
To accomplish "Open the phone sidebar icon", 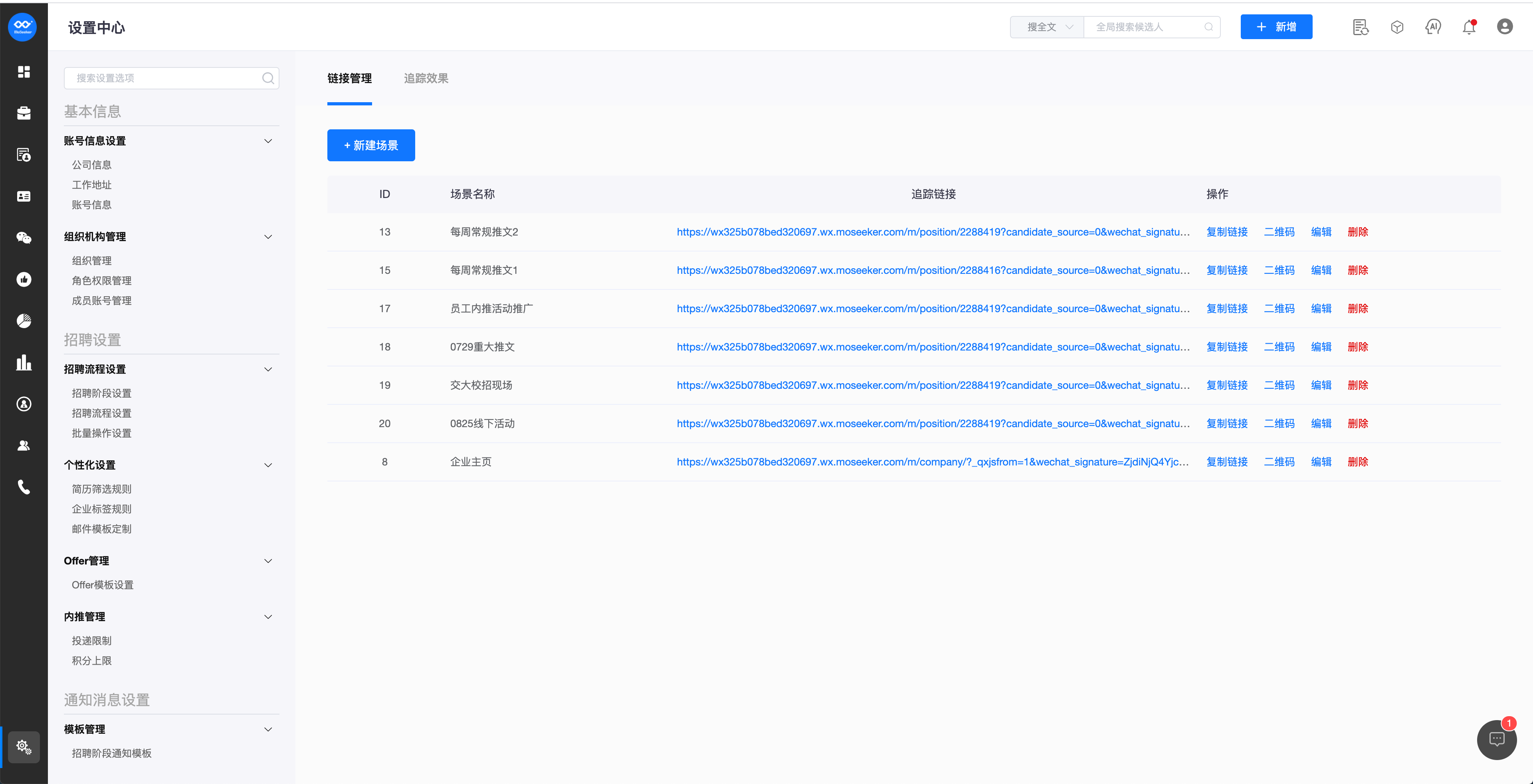I will coord(24,487).
